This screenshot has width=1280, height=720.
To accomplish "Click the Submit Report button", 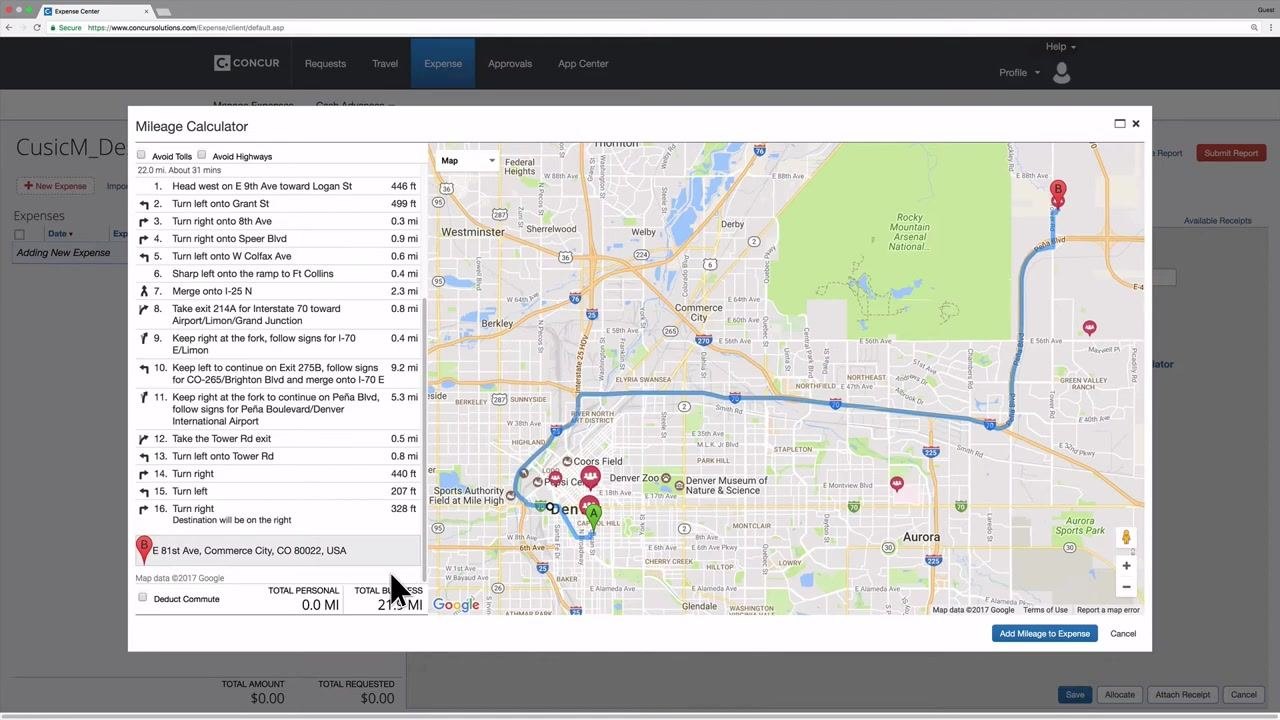I will 1231,153.
